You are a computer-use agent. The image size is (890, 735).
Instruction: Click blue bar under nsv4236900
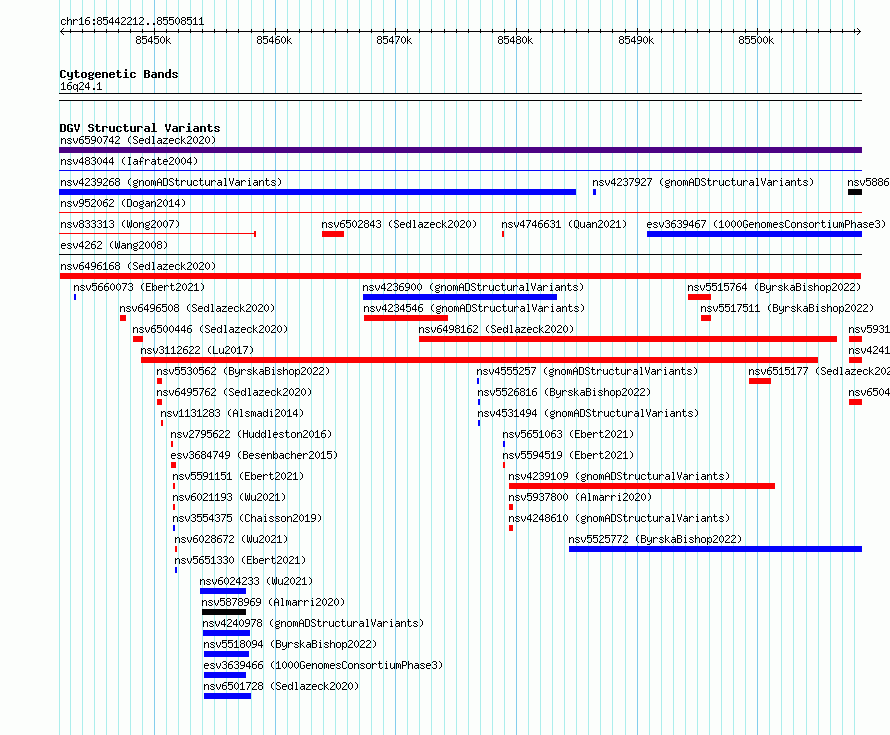[460, 297]
